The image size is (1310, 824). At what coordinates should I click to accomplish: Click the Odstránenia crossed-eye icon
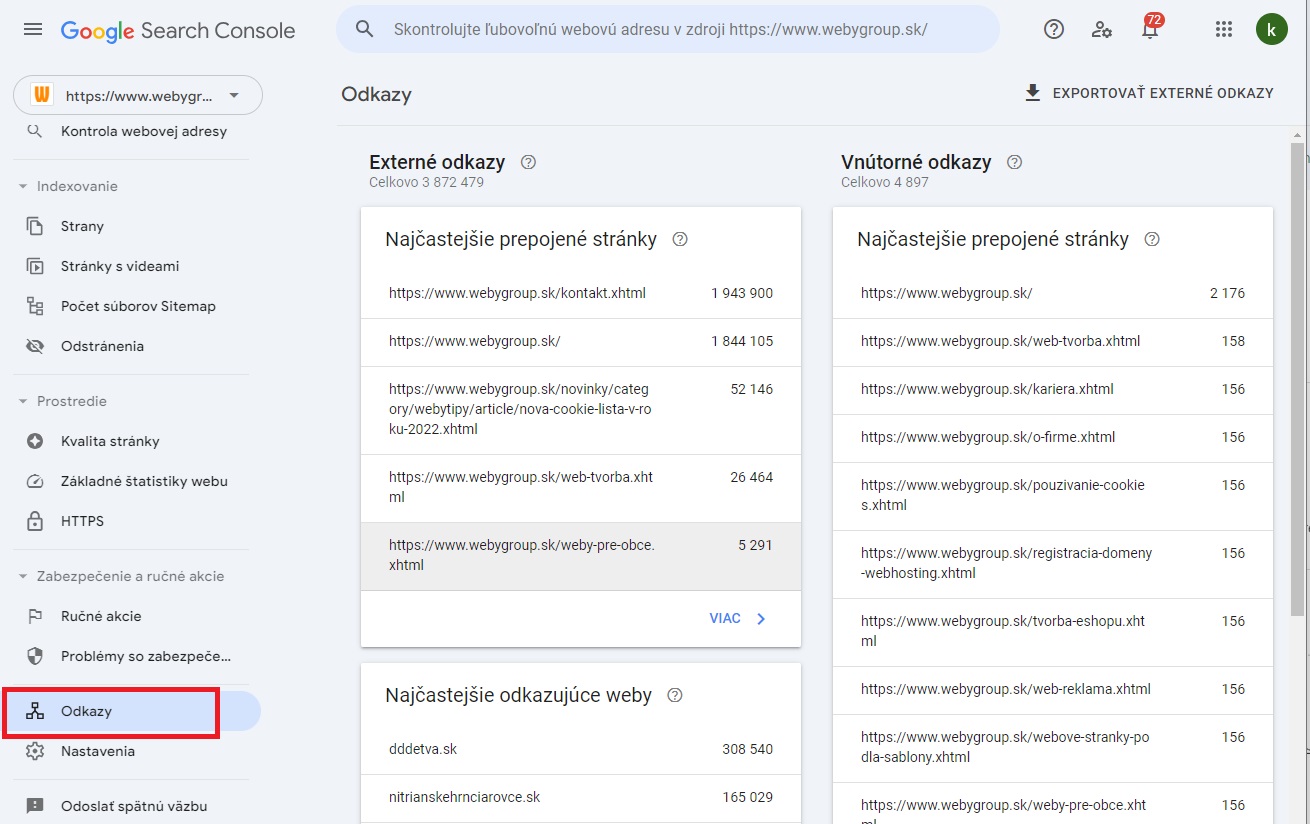[35, 346]
